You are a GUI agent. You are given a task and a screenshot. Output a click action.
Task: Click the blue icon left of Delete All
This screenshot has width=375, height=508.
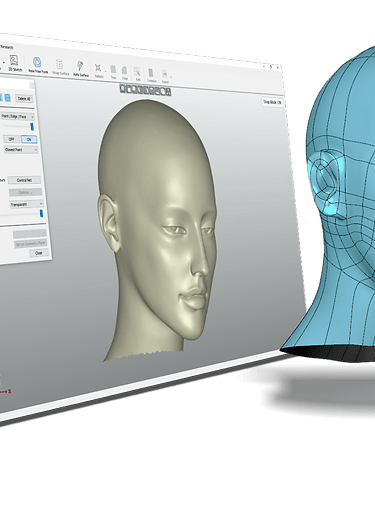click(x=7, y=98)
